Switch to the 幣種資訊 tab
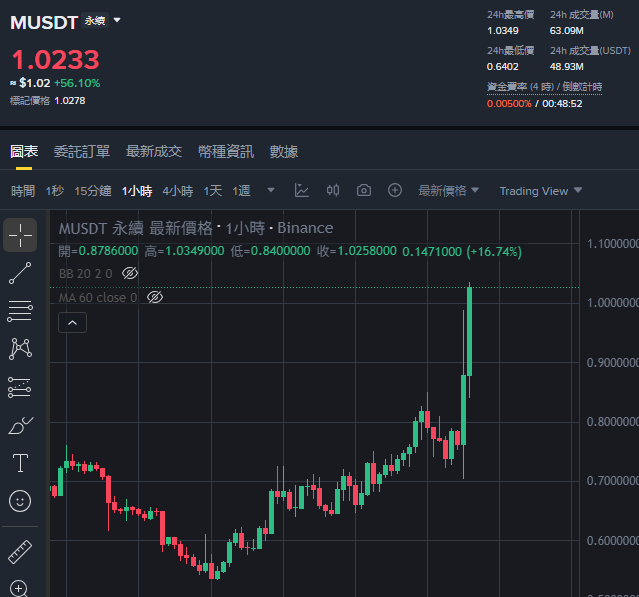This screenshot has height=597, width=639. [226, 152]
